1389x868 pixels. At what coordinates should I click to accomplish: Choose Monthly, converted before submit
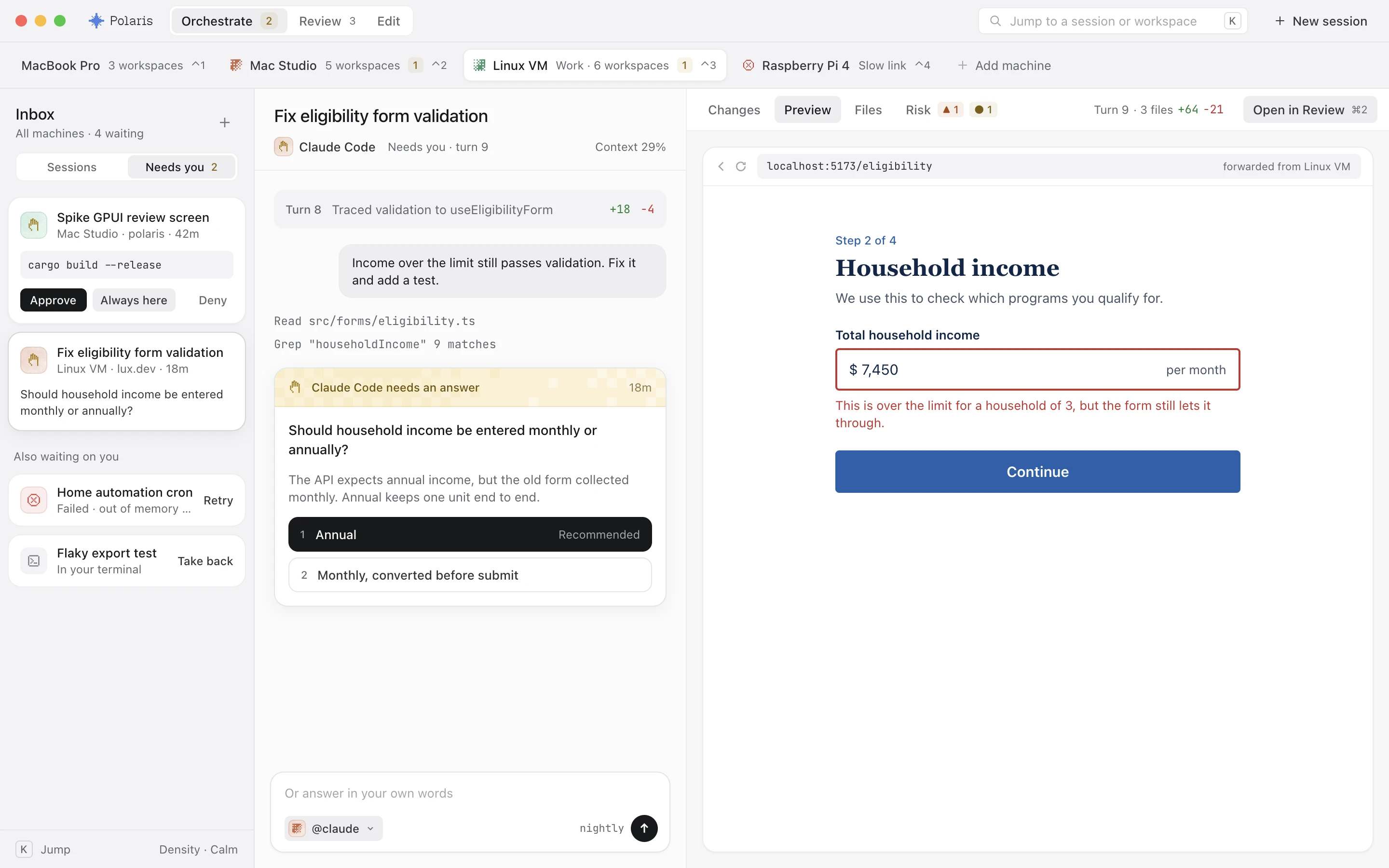click(470, 575)
